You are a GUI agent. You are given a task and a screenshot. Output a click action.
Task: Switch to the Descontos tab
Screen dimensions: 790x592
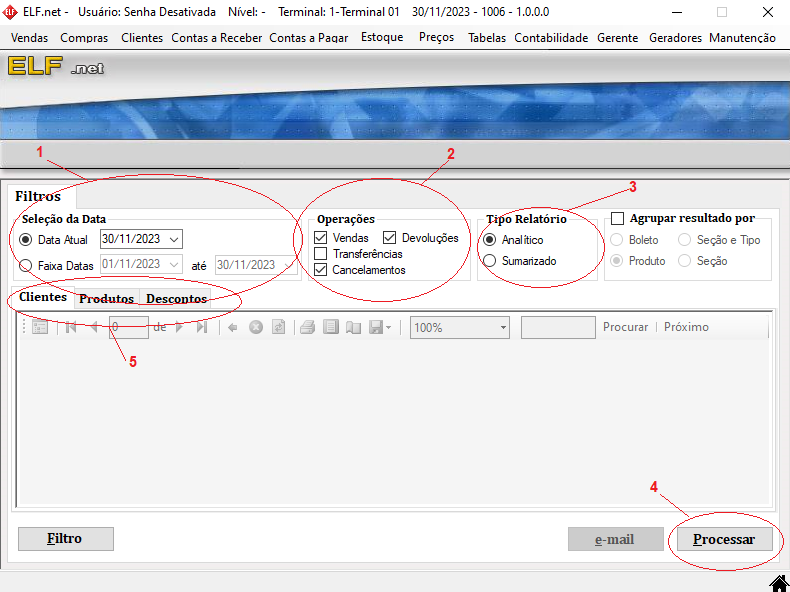(176, 299)
